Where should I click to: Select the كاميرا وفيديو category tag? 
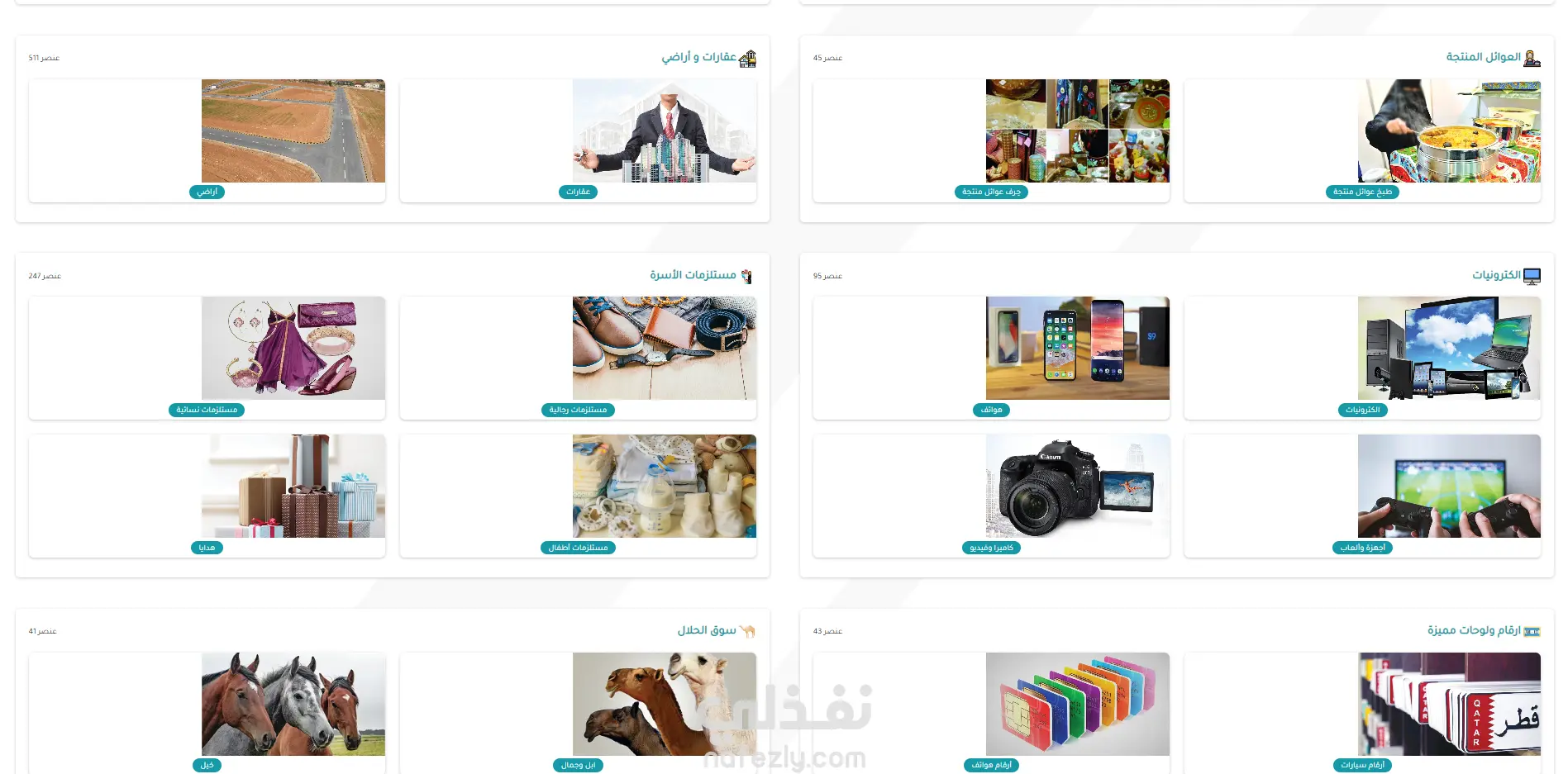coord(991,548)
